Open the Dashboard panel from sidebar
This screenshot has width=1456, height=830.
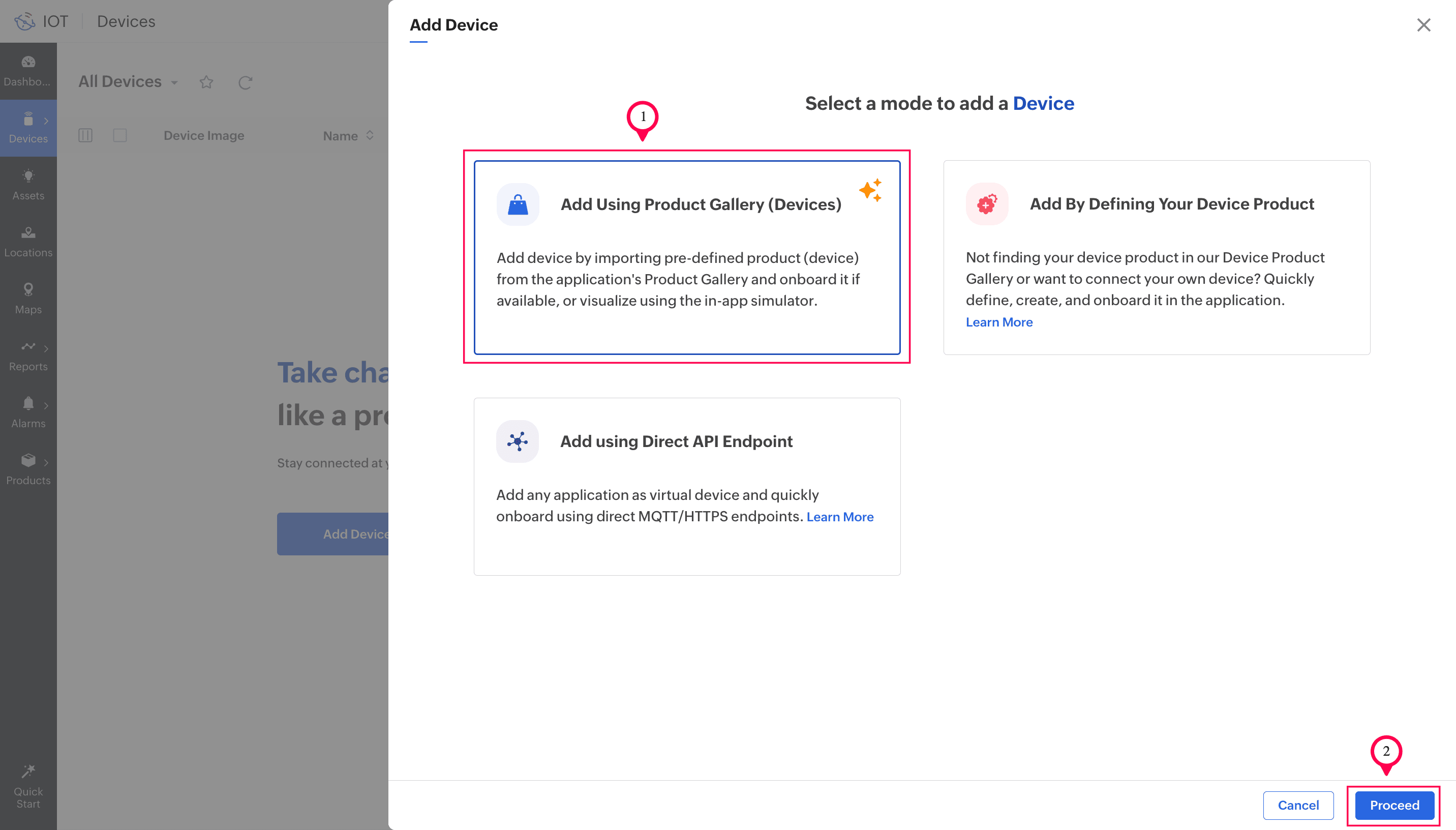28,71
